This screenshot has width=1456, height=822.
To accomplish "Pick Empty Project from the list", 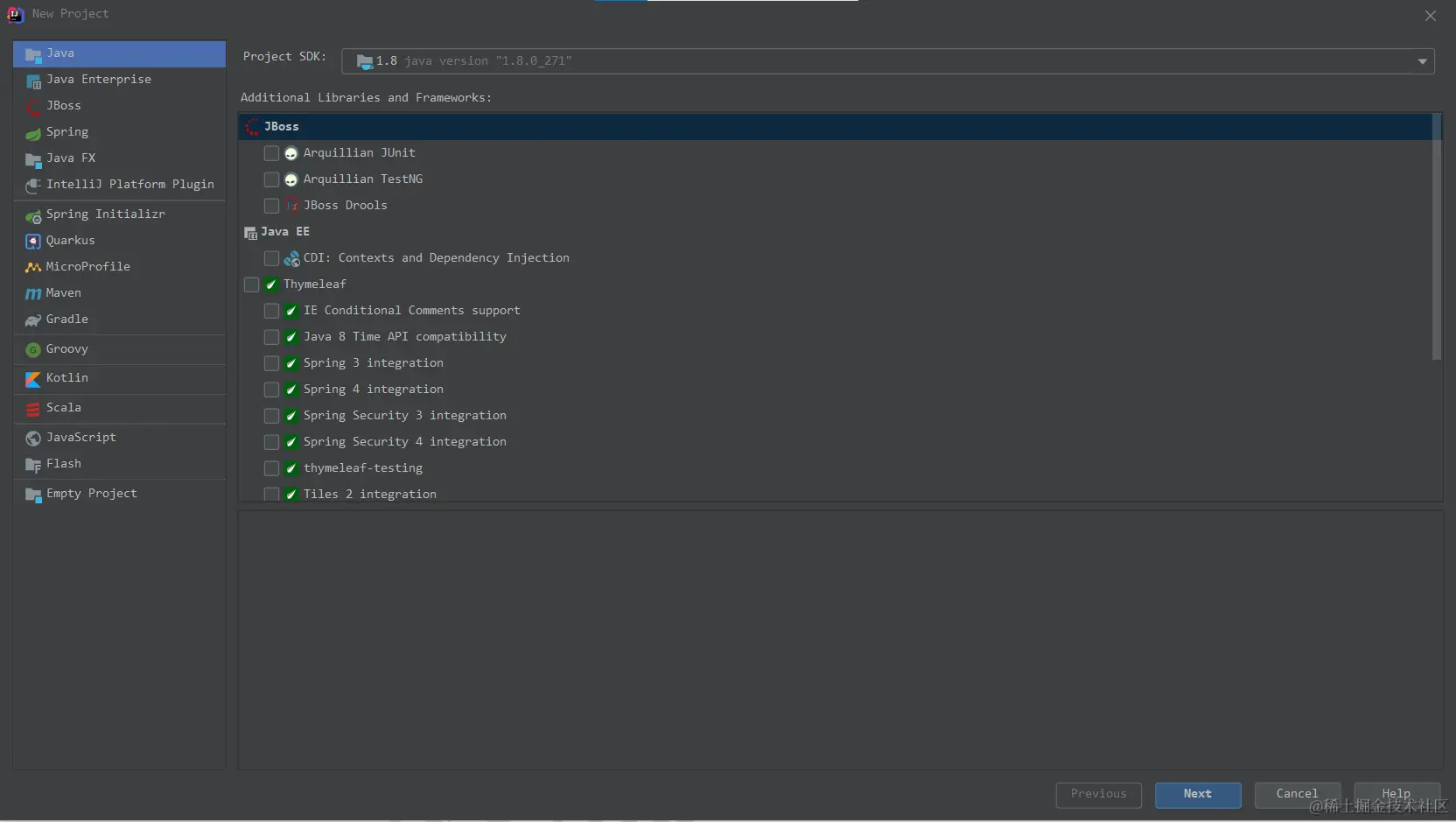I will (x=119, y=494).
